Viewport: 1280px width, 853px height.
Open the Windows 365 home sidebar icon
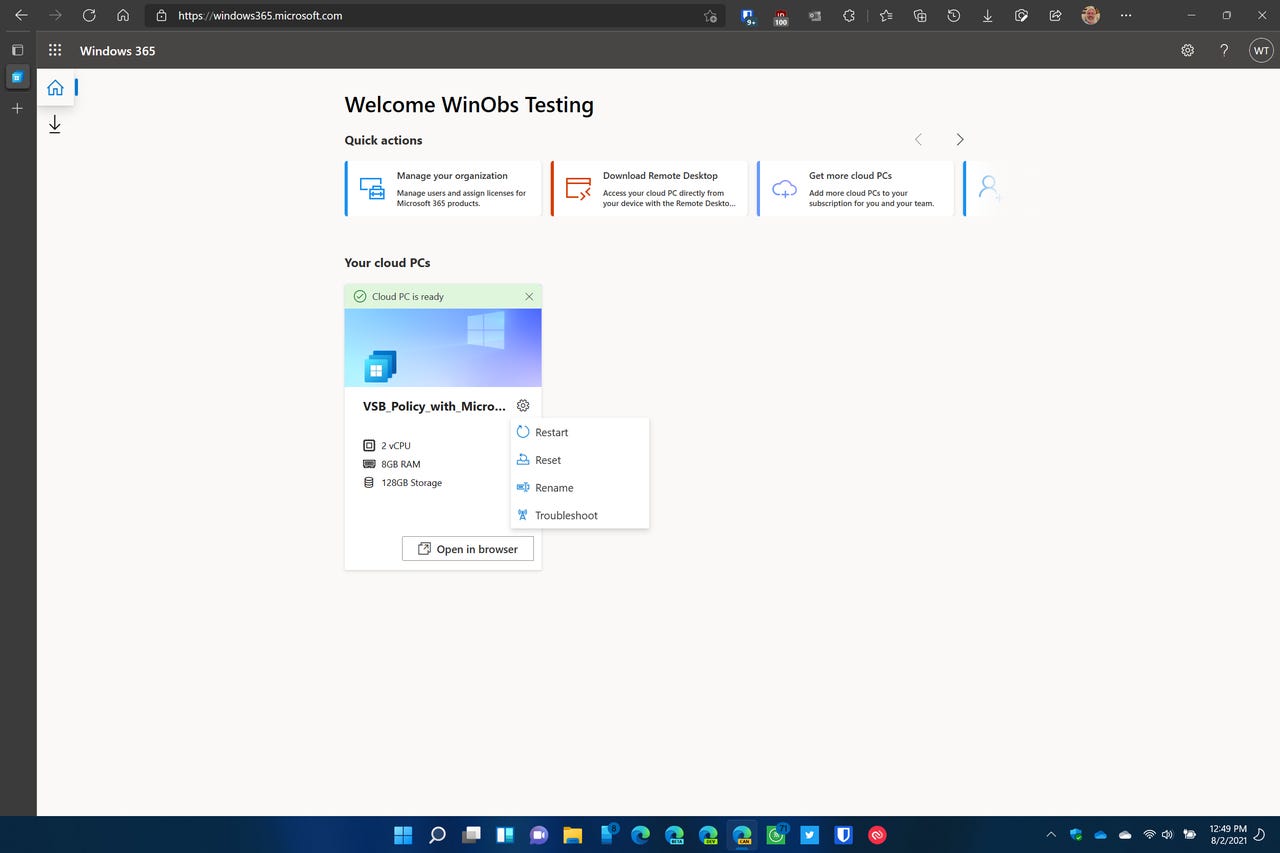click(x=55, y=88)
